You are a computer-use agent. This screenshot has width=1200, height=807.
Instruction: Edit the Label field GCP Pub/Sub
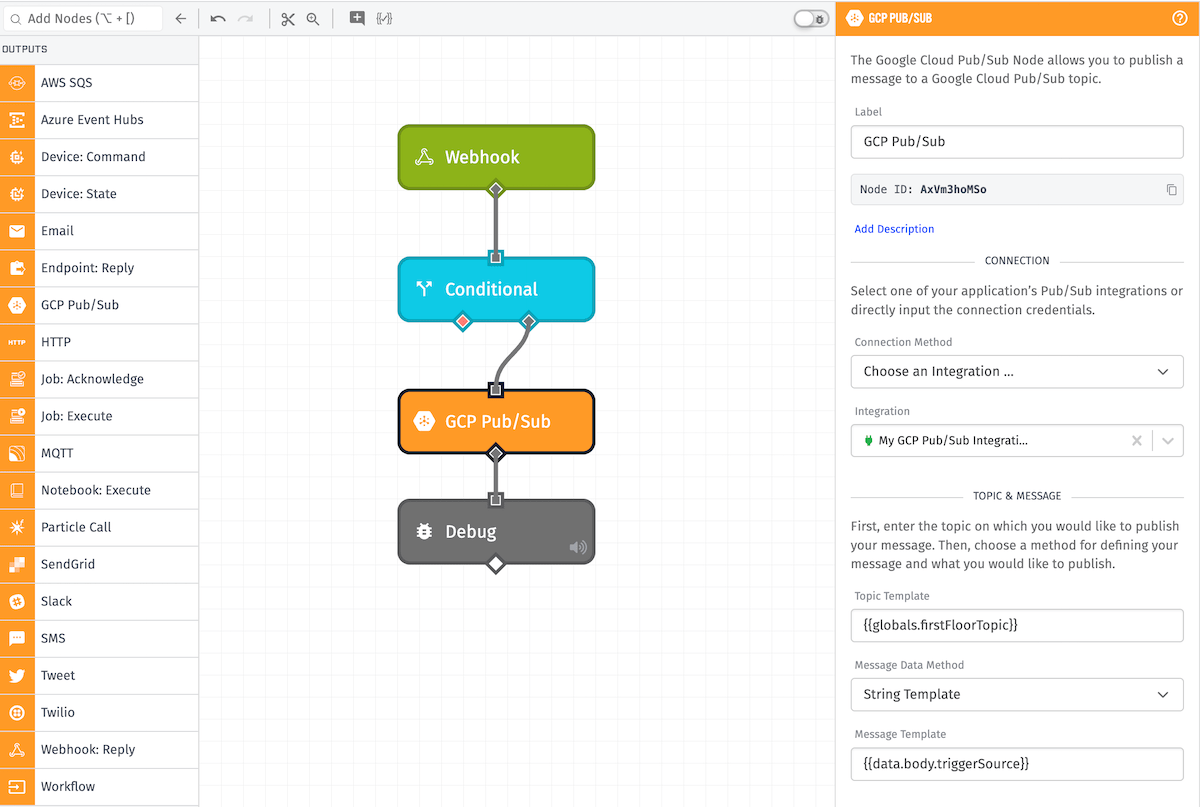point(1017,141)
